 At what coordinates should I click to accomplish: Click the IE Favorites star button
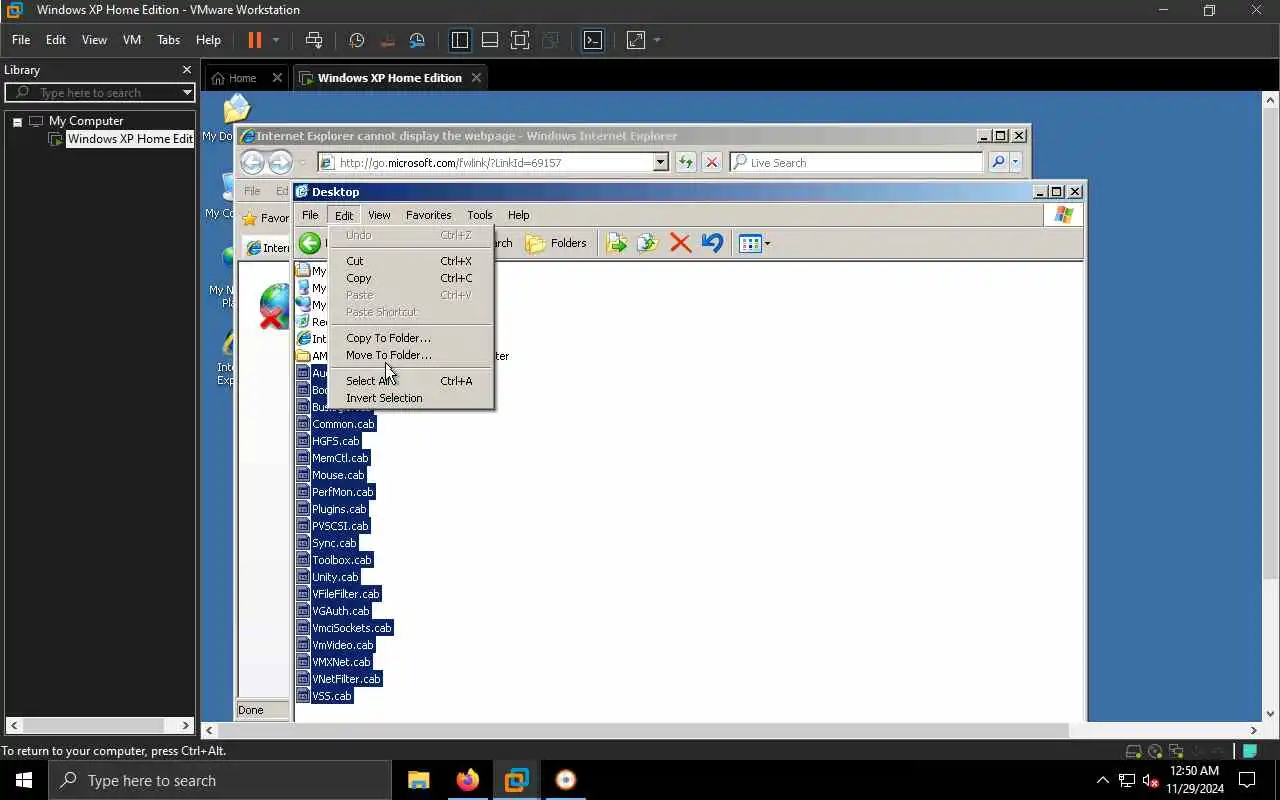pyautogui.click(x=251, y=218)
